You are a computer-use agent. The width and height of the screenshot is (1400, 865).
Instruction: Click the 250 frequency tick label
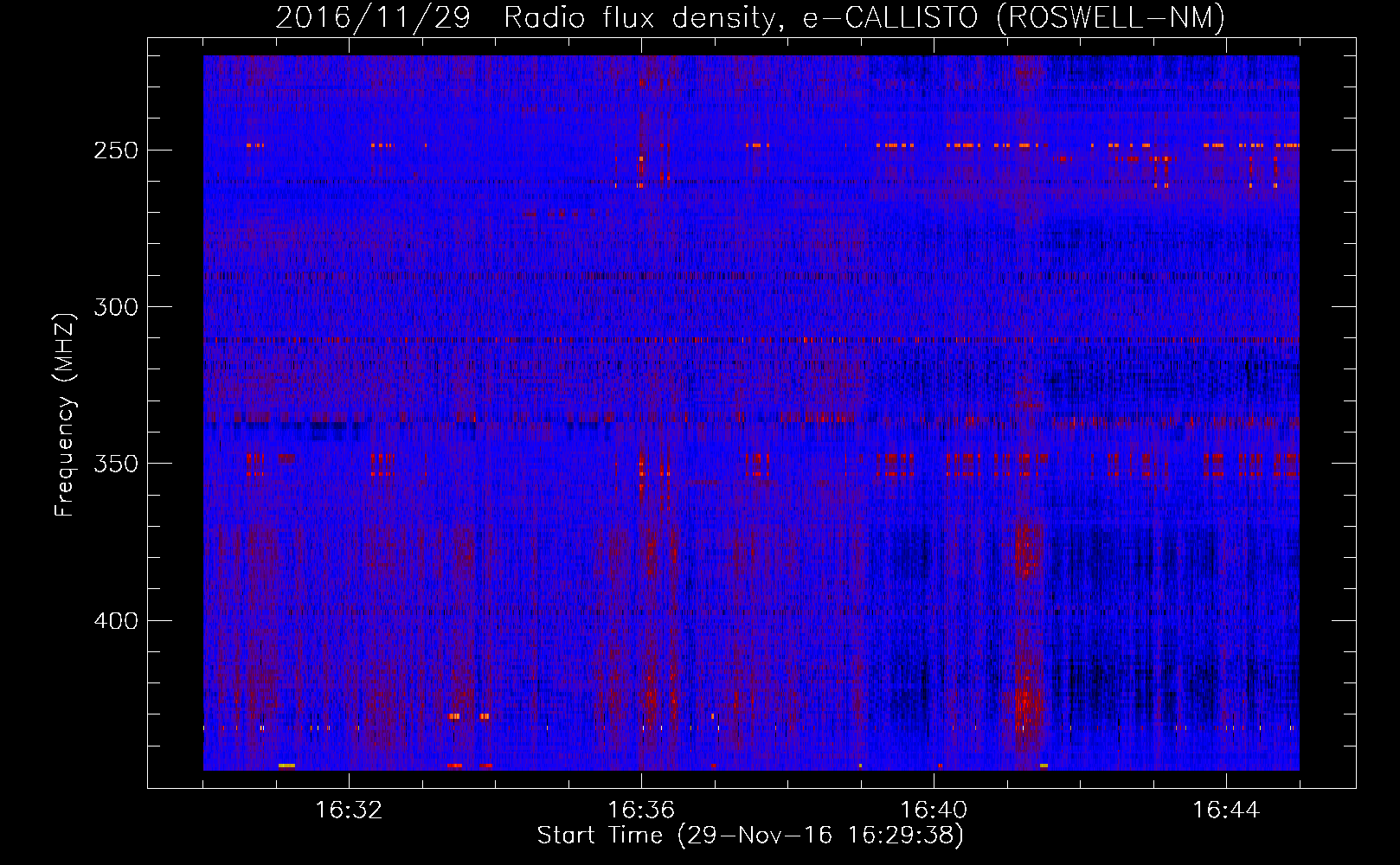click(x=116, y=151)
